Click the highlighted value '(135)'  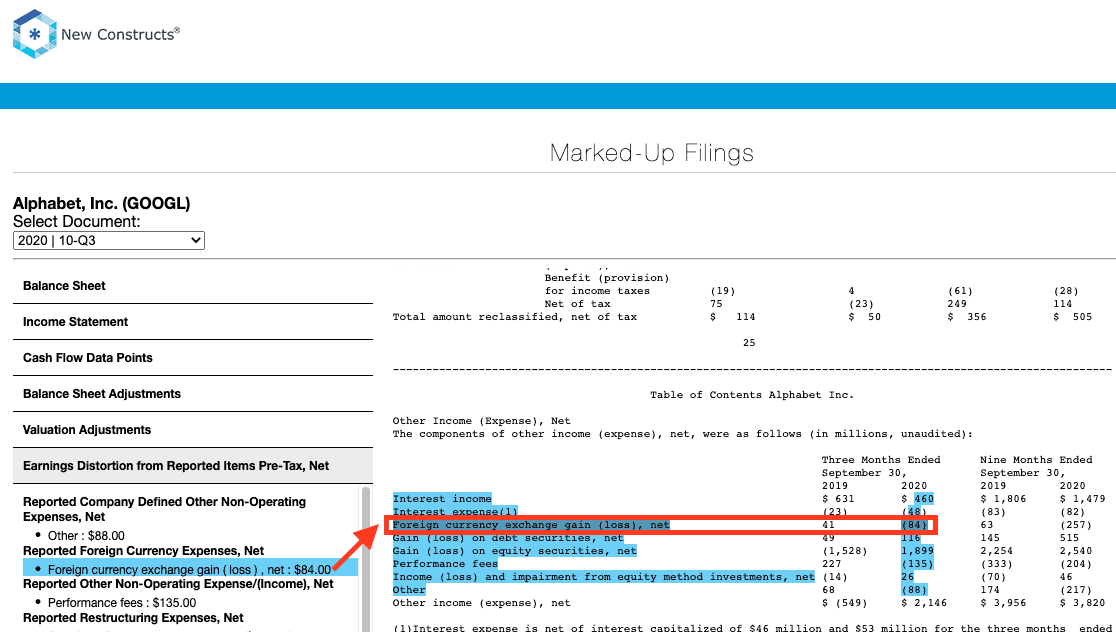[x=917, y=564]
